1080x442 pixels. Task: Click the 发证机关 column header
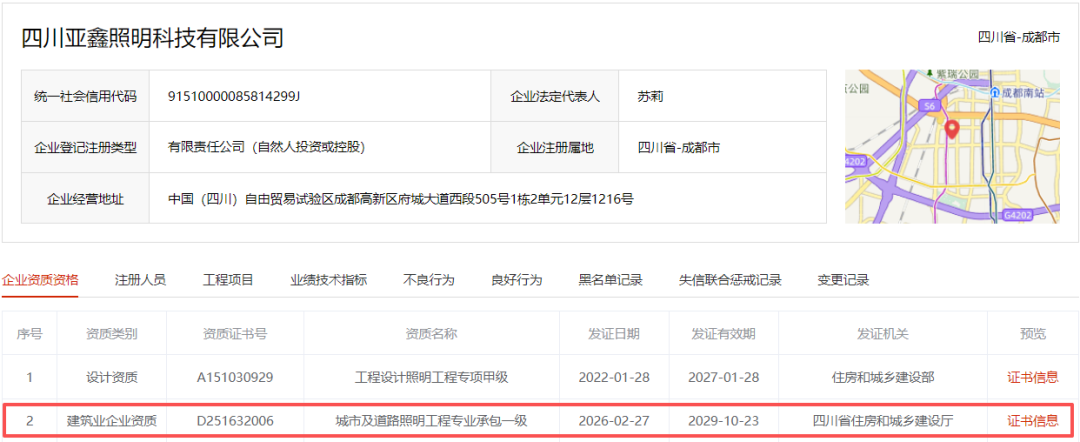tap(883, 334)
